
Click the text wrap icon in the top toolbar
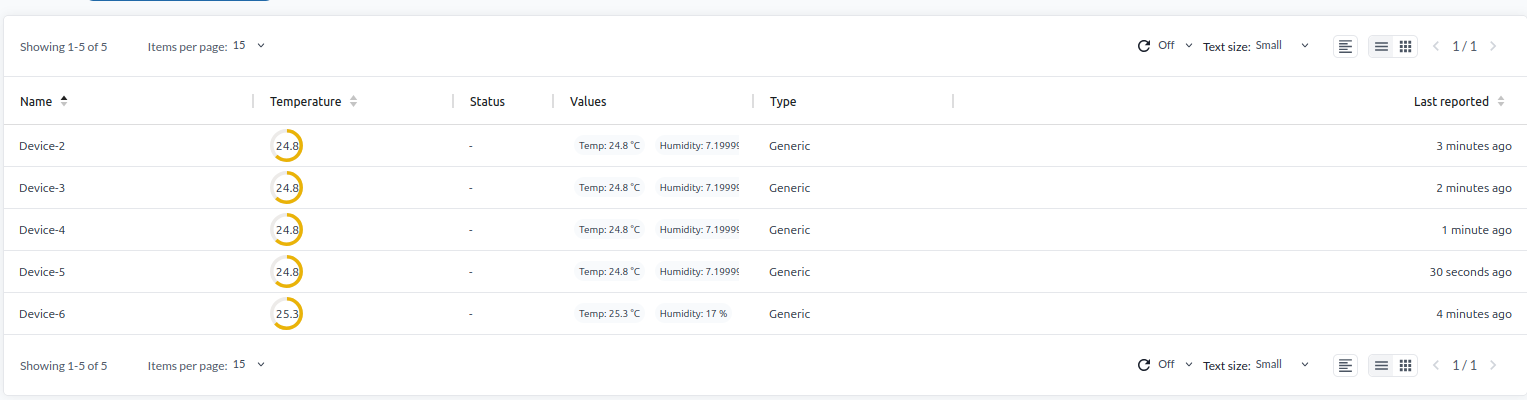pos(1345,46)
